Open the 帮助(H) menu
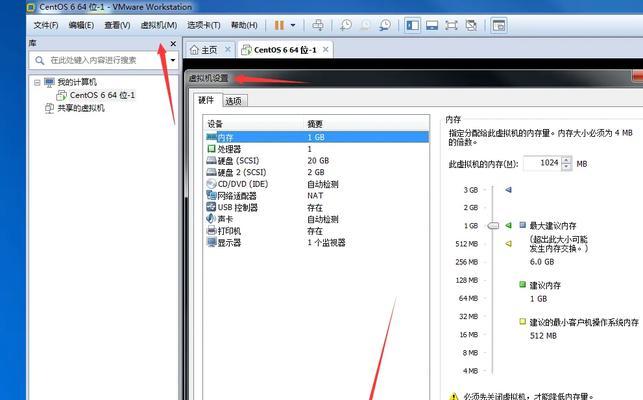The image size is (643, 400). (244, 25)
